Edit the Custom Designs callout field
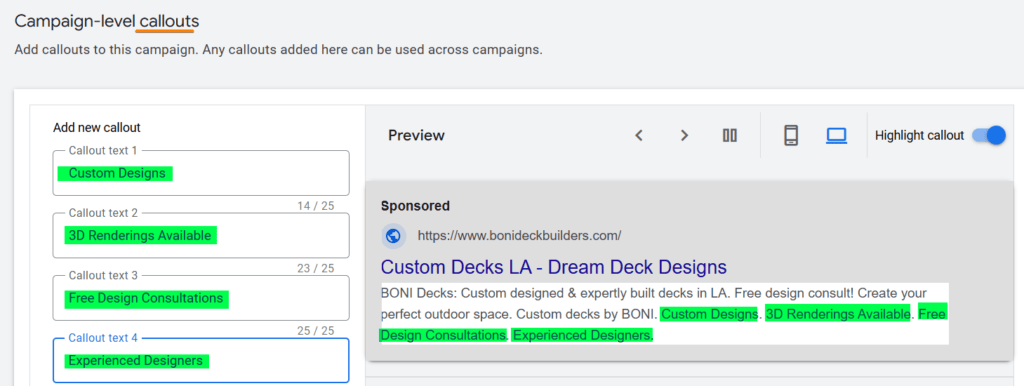Viewport: 1024px width, 386px height. click(200, 173)
